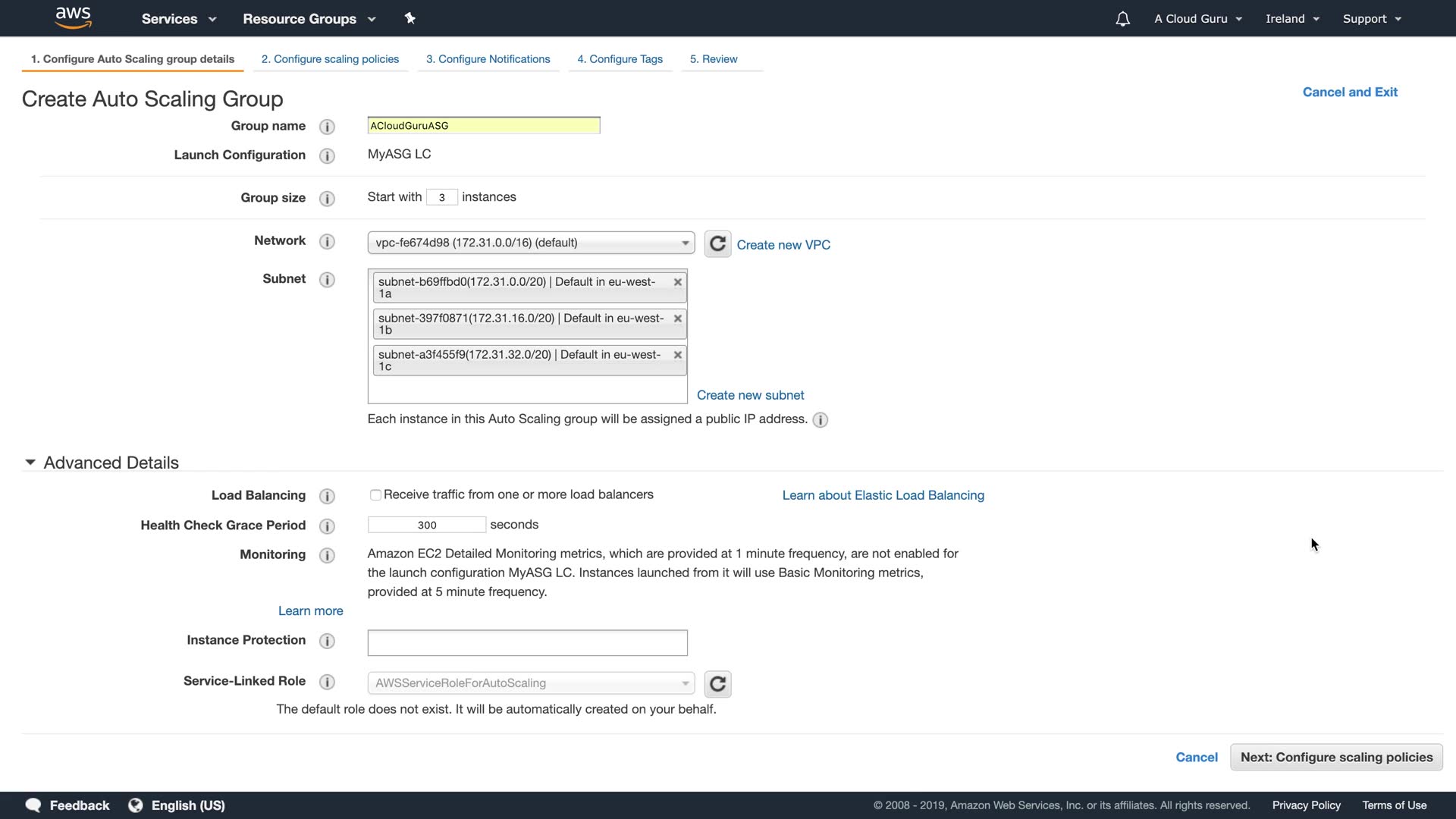Click the Group size instances field
Screen dimensions: 1456x819
(x=441, y=197)
